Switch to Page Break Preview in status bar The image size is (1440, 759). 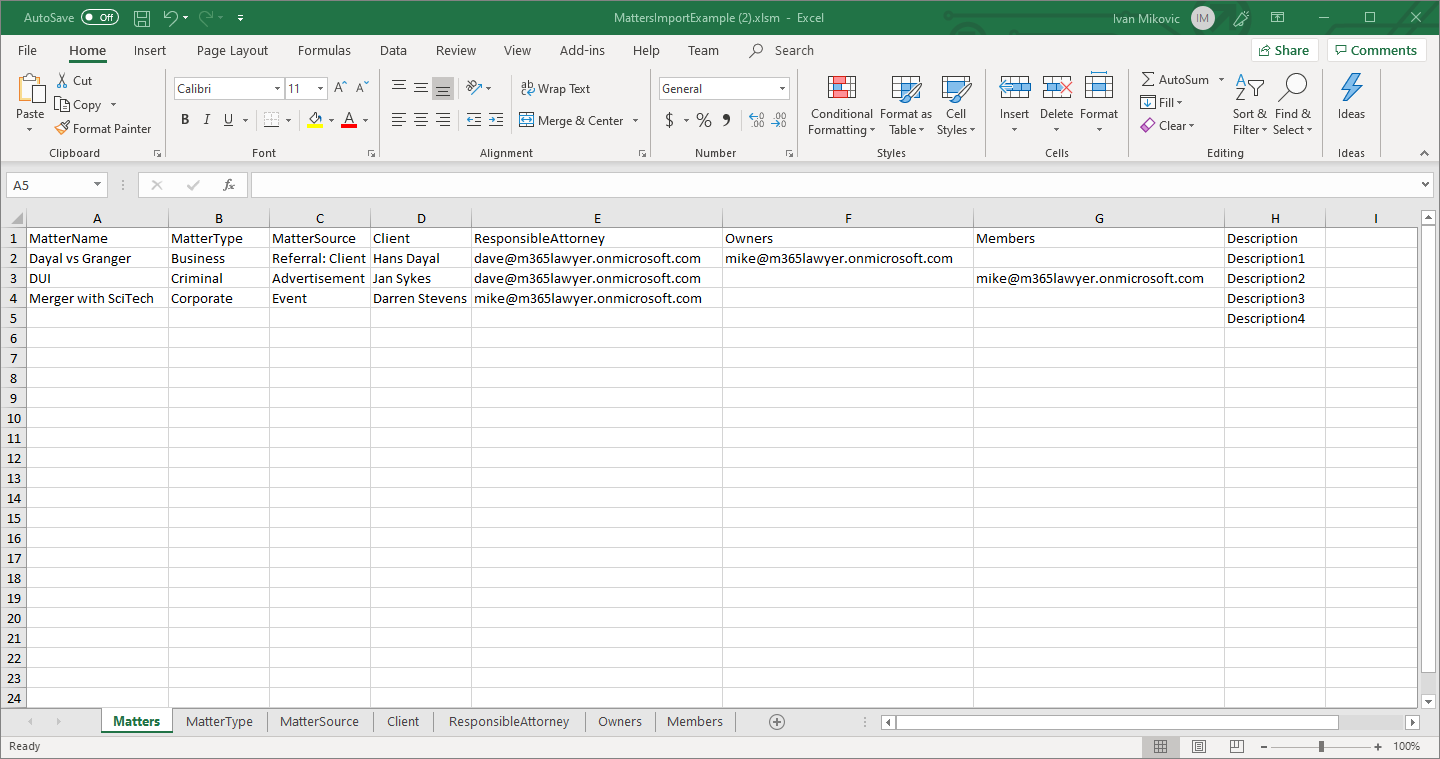click(1236, 747)
